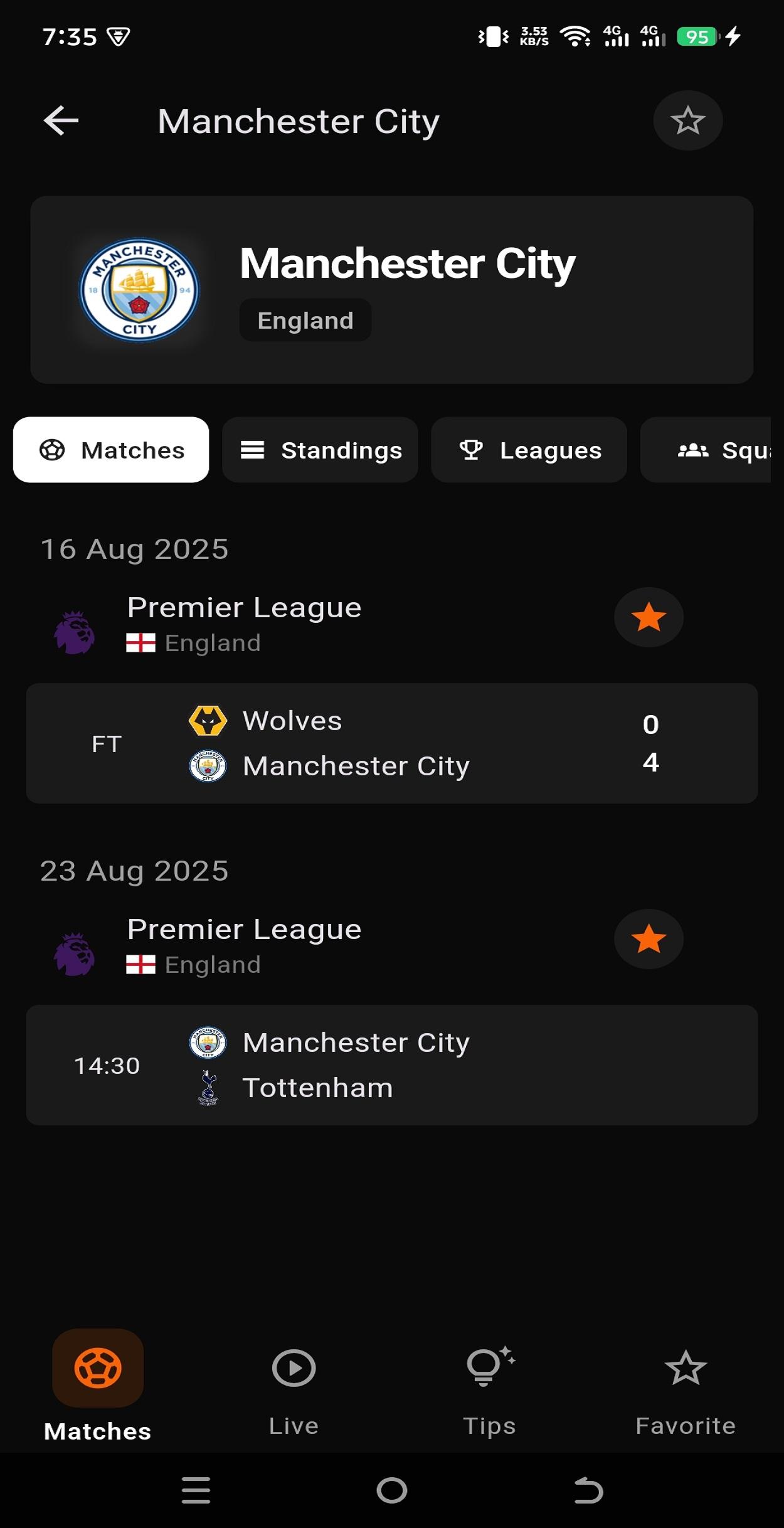Image resolution: width=784 pixels, height=1528 pixels.
Task: Open Manchester City vs Tottenham fixture
Action: coord(391,1065)
